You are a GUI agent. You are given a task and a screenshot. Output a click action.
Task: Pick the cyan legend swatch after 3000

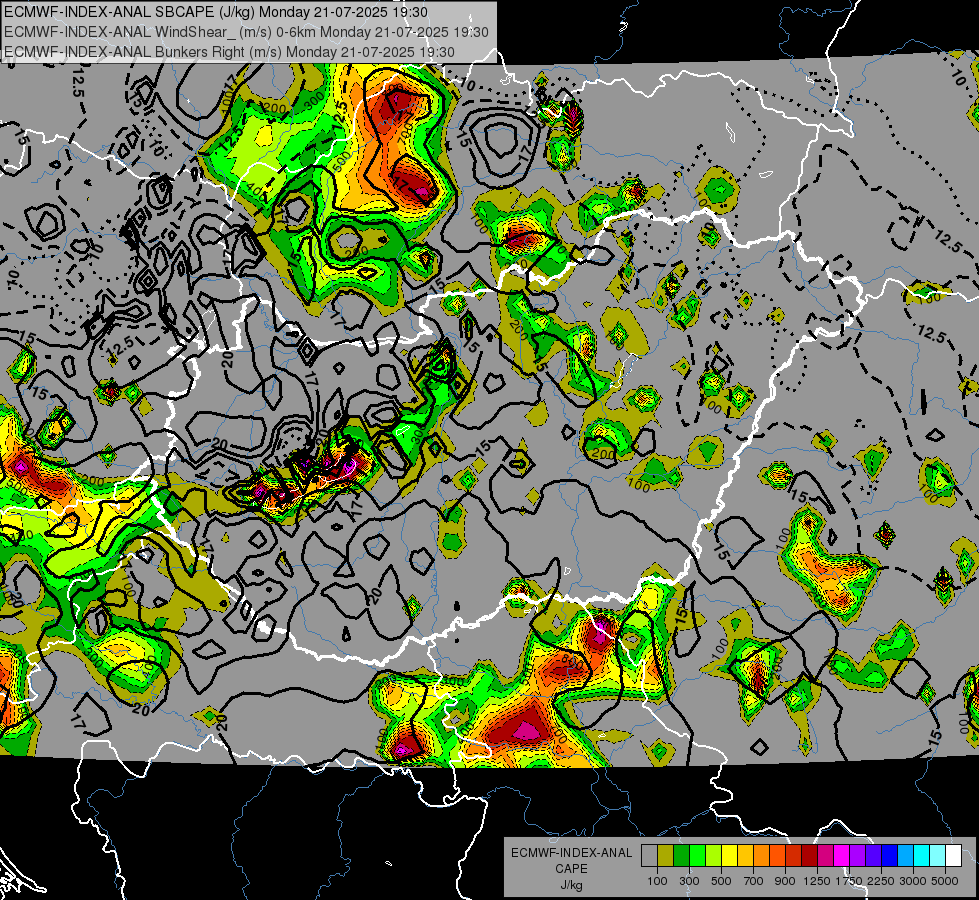(x=922, y=855)
